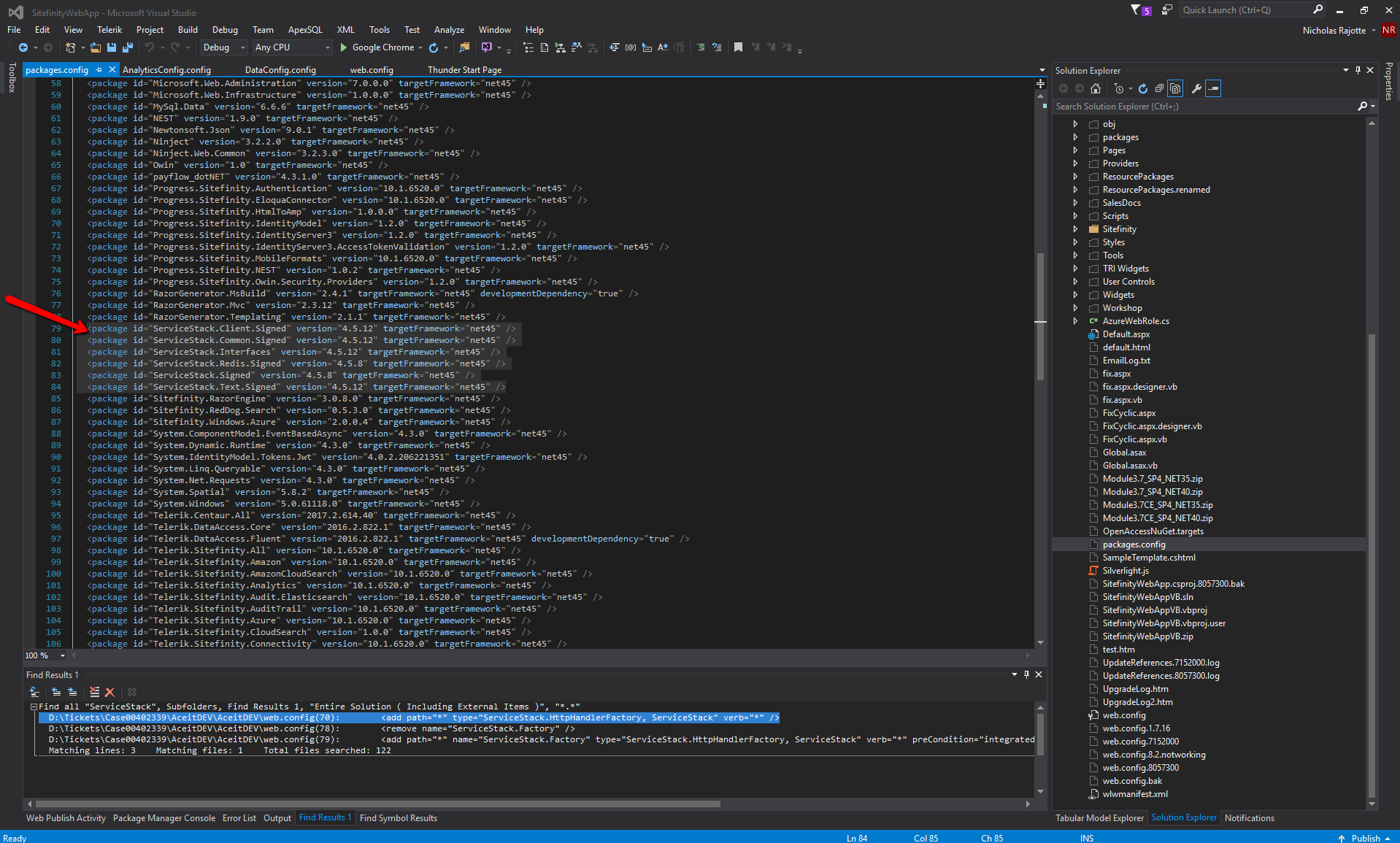This screenshot has height=843, width=1400.
Task: Toggle auto-hide pin of Solution Explorer panel
Action: coord(1358,70)
